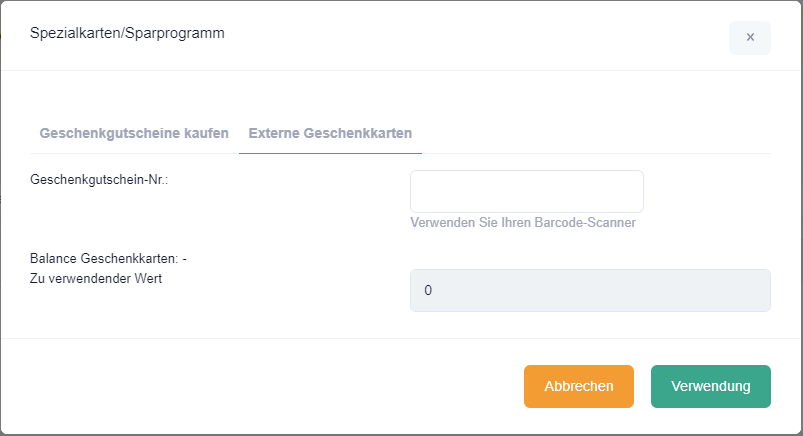Close the Spezialkarten/Sparprogramm dialog with X
Viewport: 803px width, 436px height.
click(750, 37)
